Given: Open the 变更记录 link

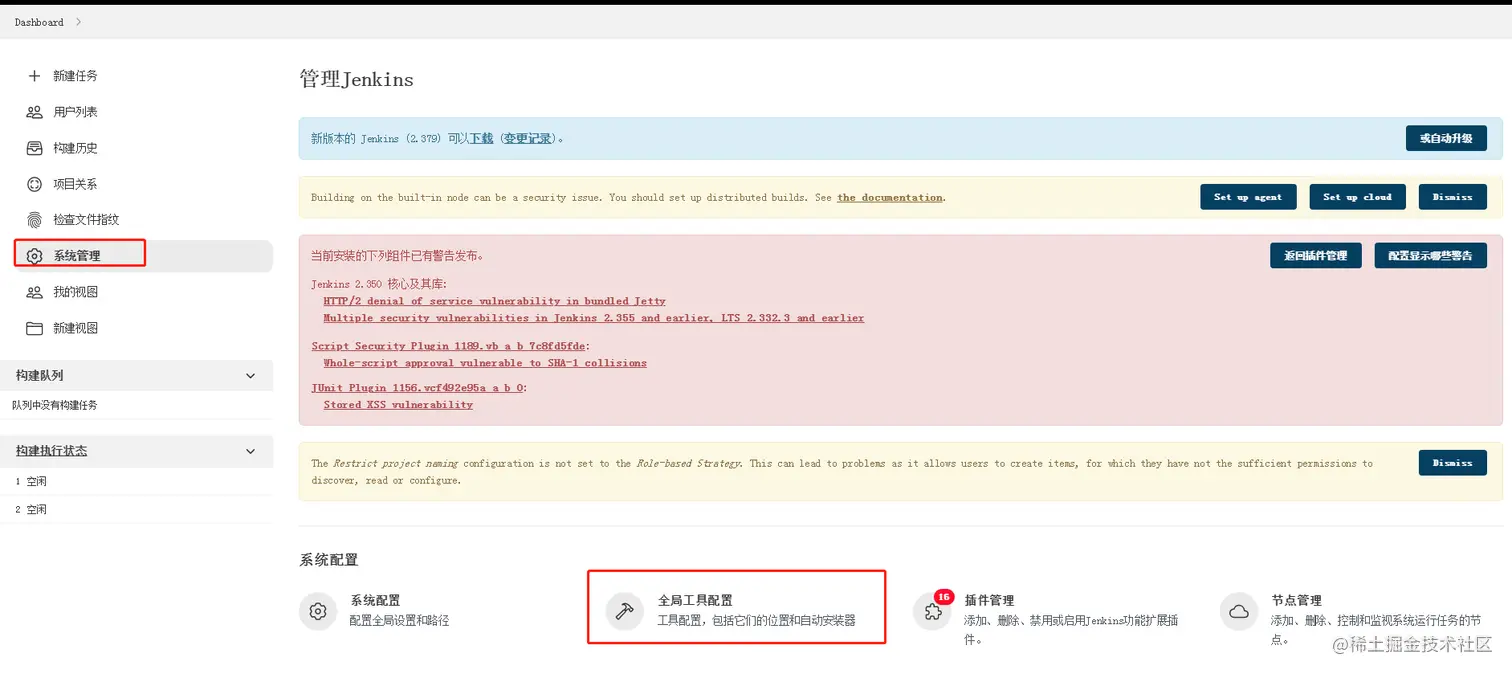Looking at the screenshot, I should [x=527, y=139].
